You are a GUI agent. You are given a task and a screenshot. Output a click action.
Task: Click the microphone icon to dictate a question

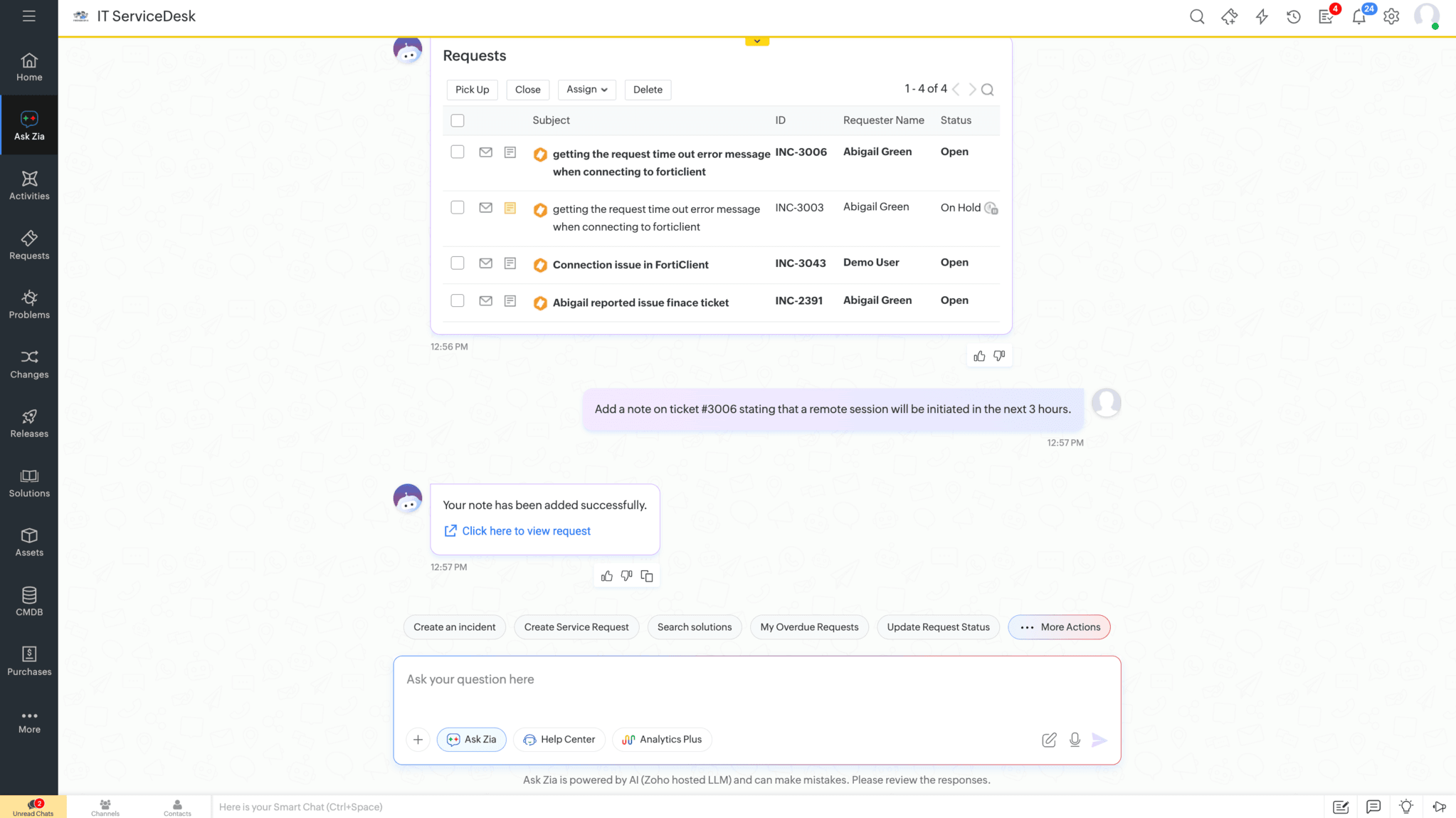[1075, 740]
